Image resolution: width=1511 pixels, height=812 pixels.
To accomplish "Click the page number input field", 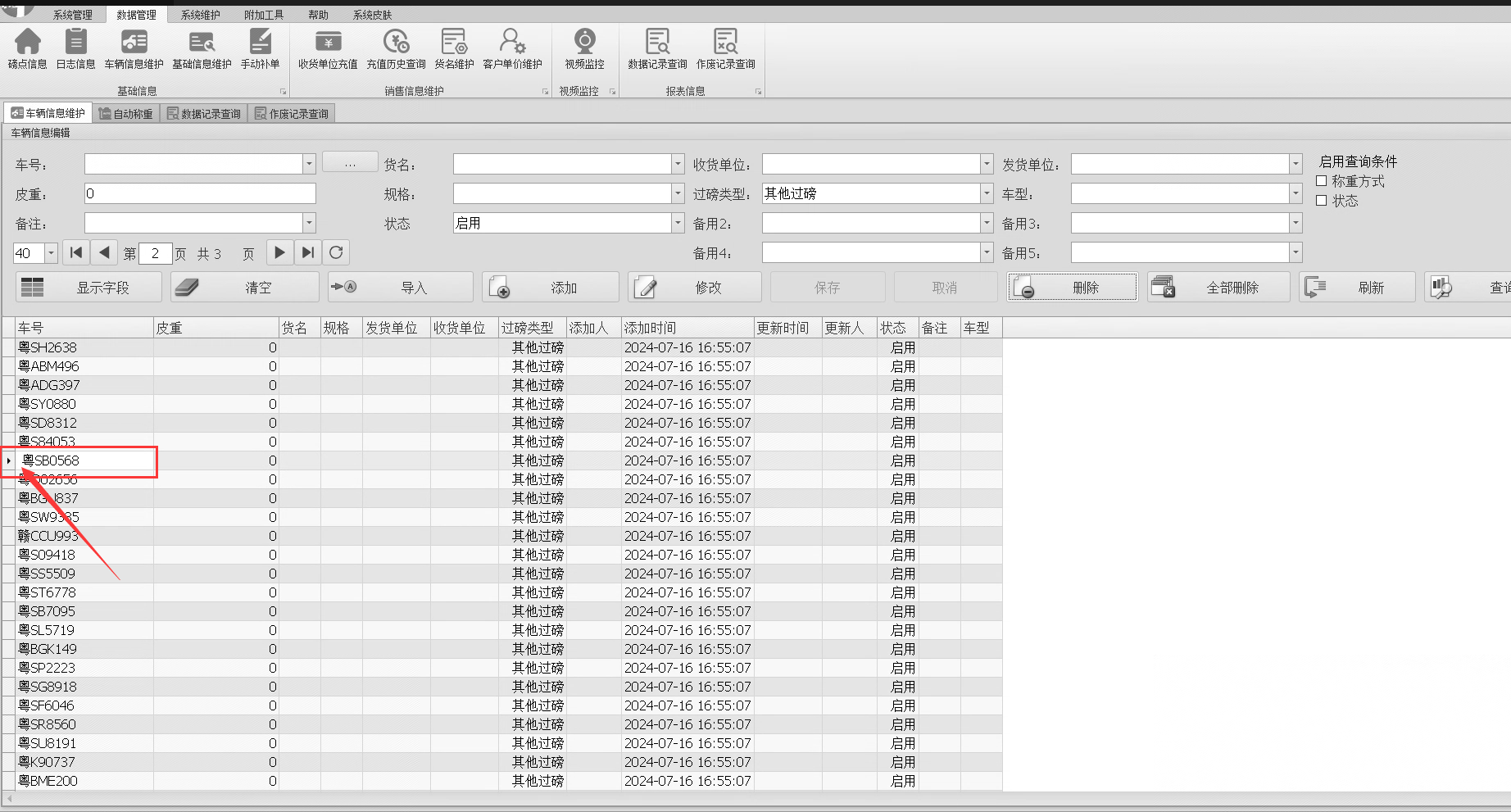I will coord(155,253).
